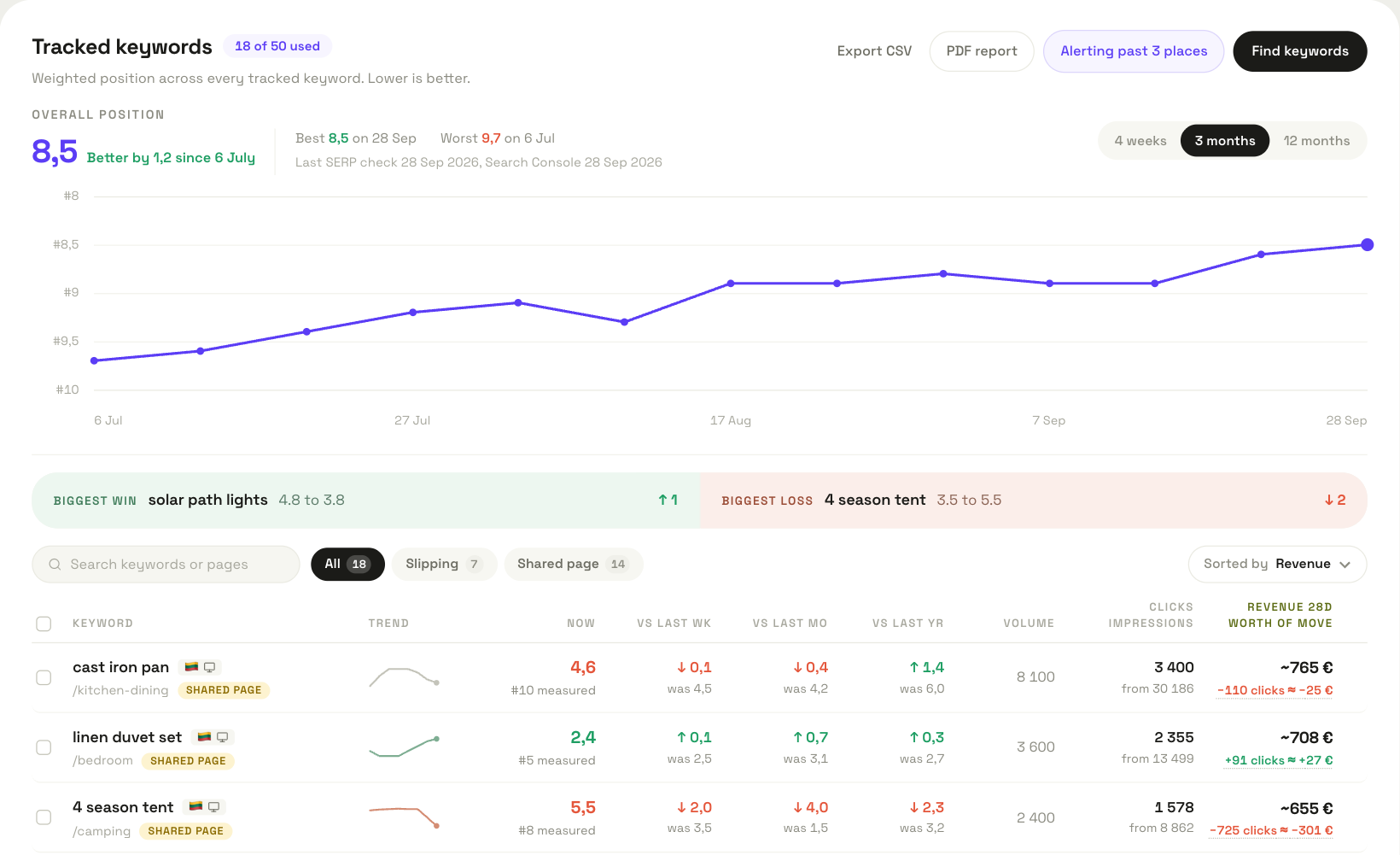
Task: Open the /kitchen-dining page link
Action: [x=120, y=690]
